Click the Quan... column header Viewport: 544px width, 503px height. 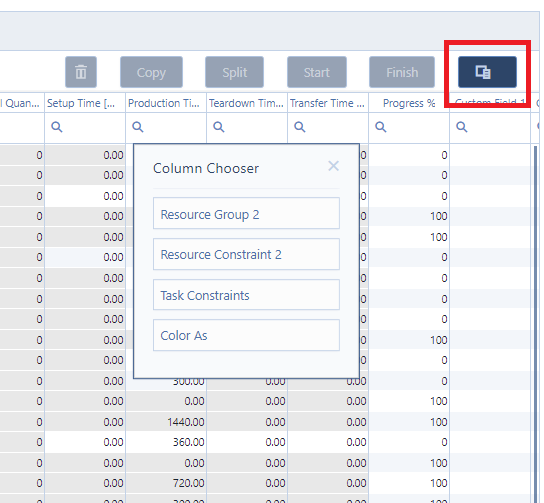[22, 103]
